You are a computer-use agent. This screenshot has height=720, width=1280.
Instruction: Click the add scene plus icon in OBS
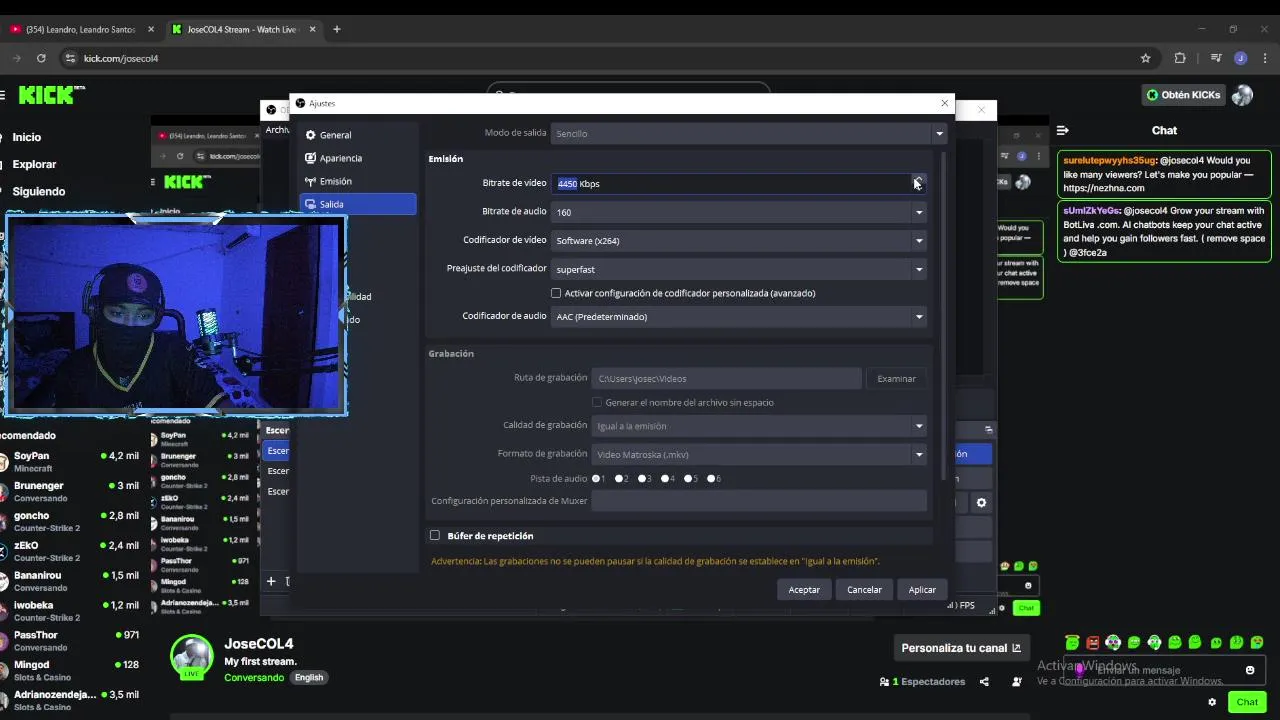point(270,581)
